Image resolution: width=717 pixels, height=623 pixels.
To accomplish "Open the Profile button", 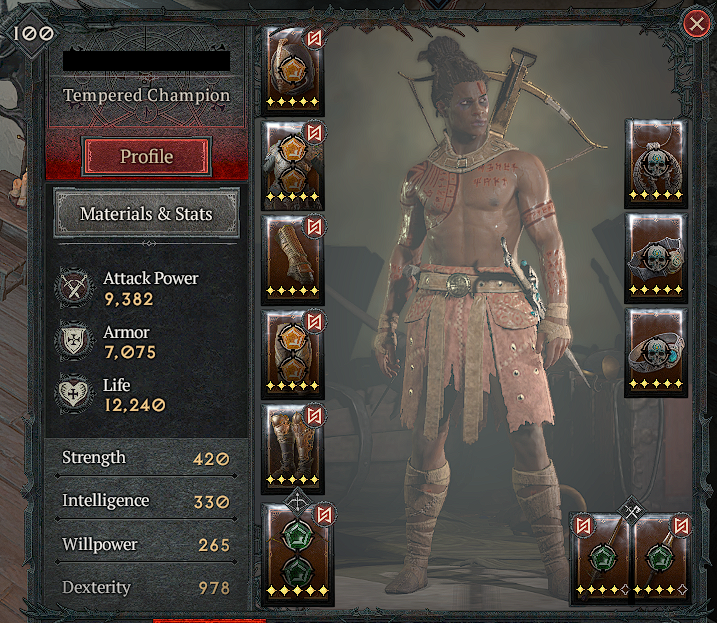I will (146, 156).
